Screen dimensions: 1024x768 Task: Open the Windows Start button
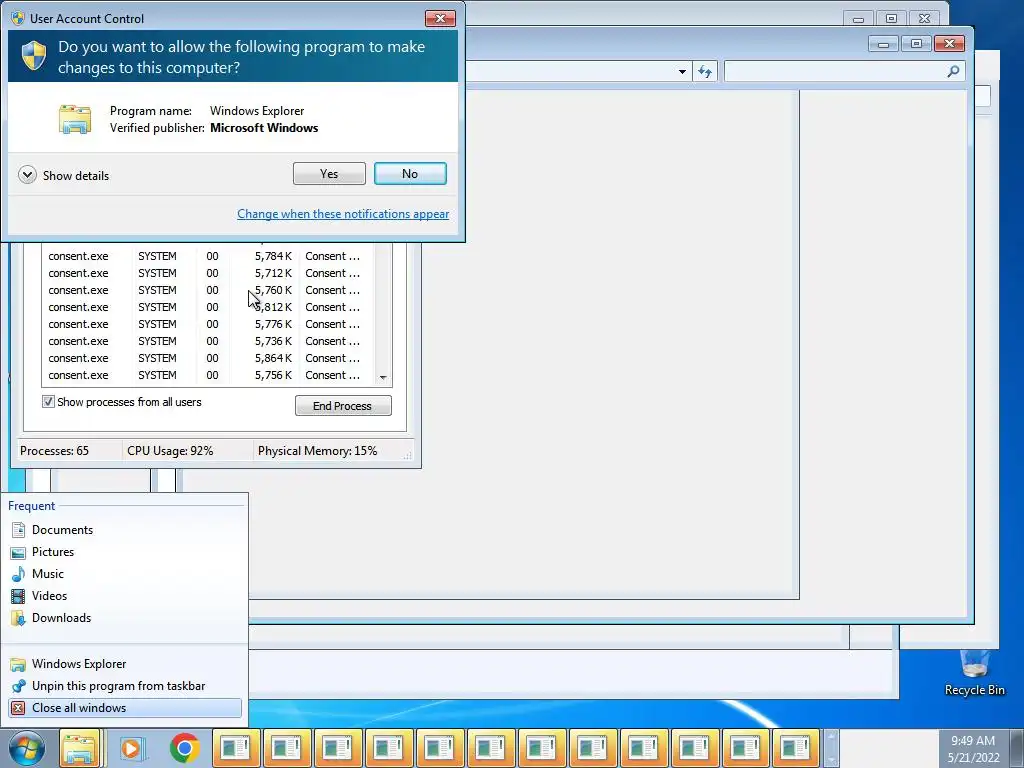[x=27, y=748]
